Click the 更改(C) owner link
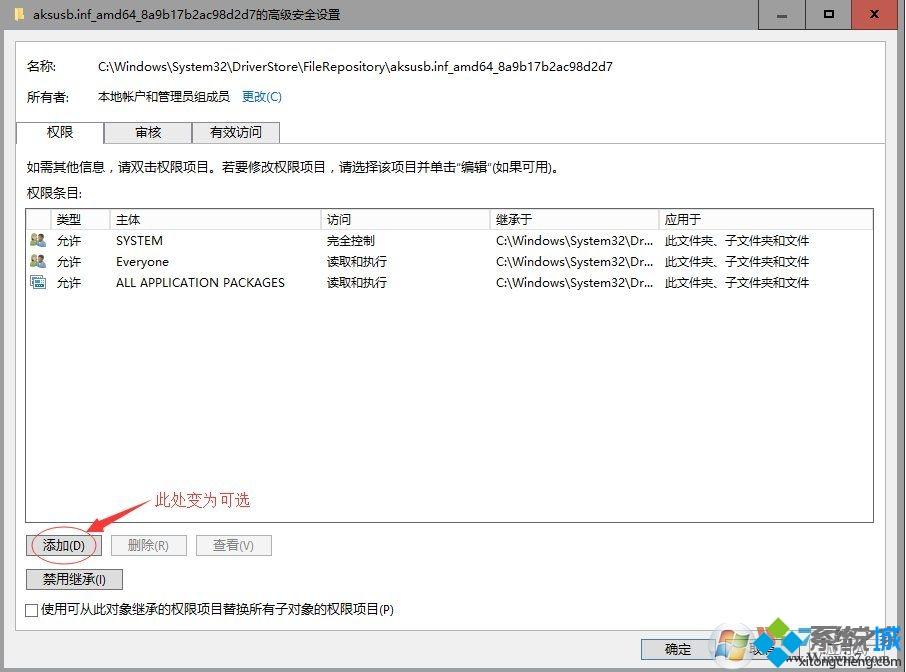The height and width of the screenshot is (672, 906). pos(262,96)
